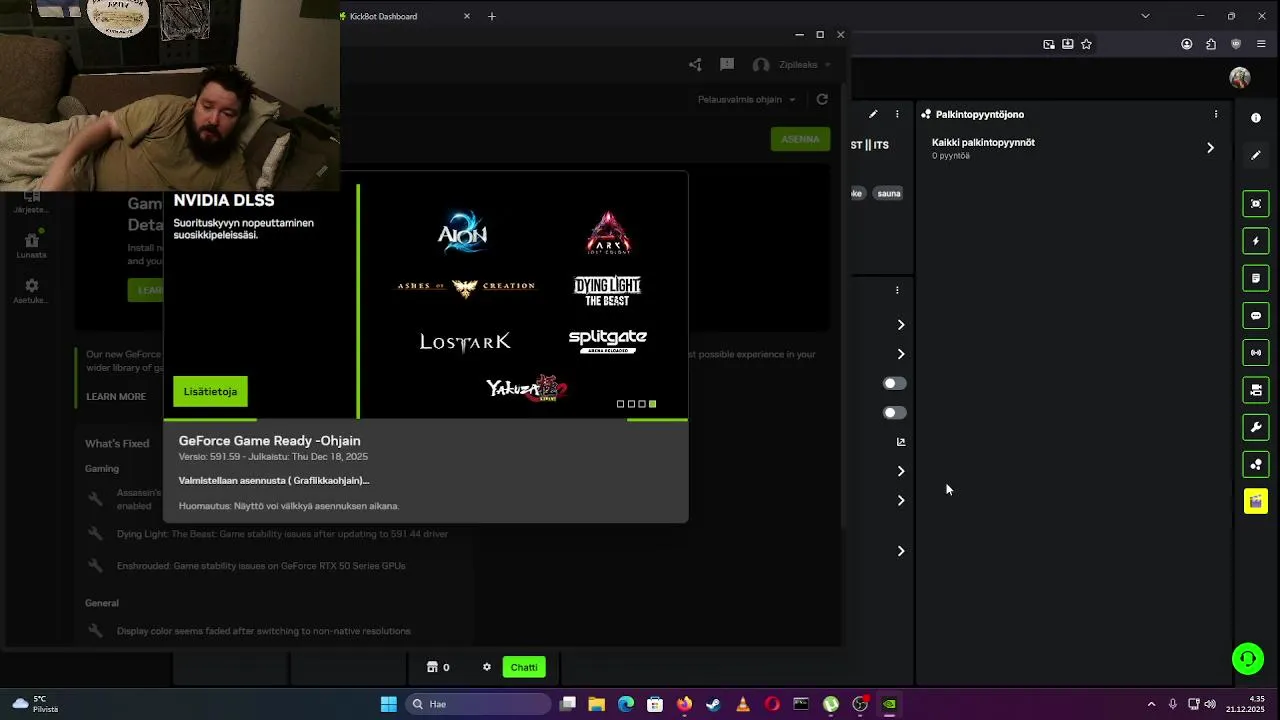Bookmark this page with the star icon

1086,44
